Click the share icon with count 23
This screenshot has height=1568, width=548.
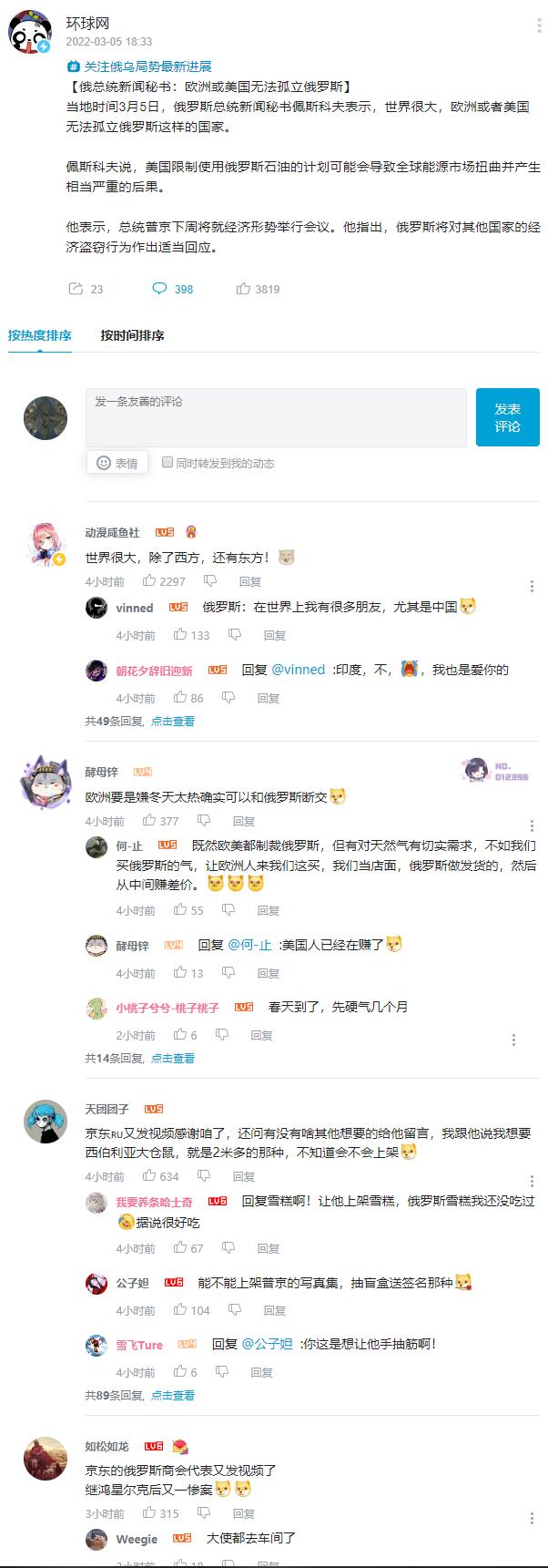[x=76, y=289]
